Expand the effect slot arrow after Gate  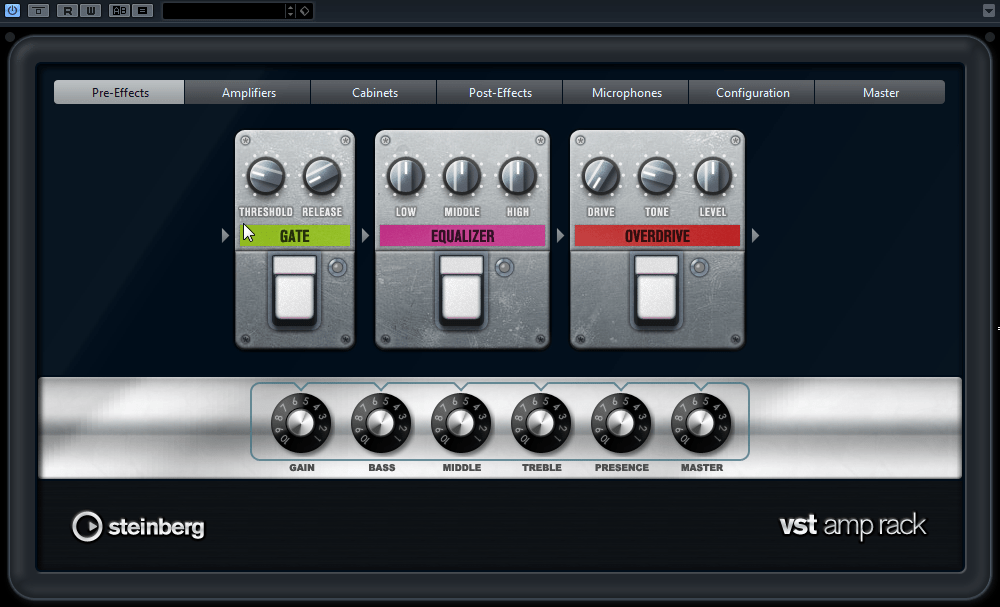click(x=364, y=235)
